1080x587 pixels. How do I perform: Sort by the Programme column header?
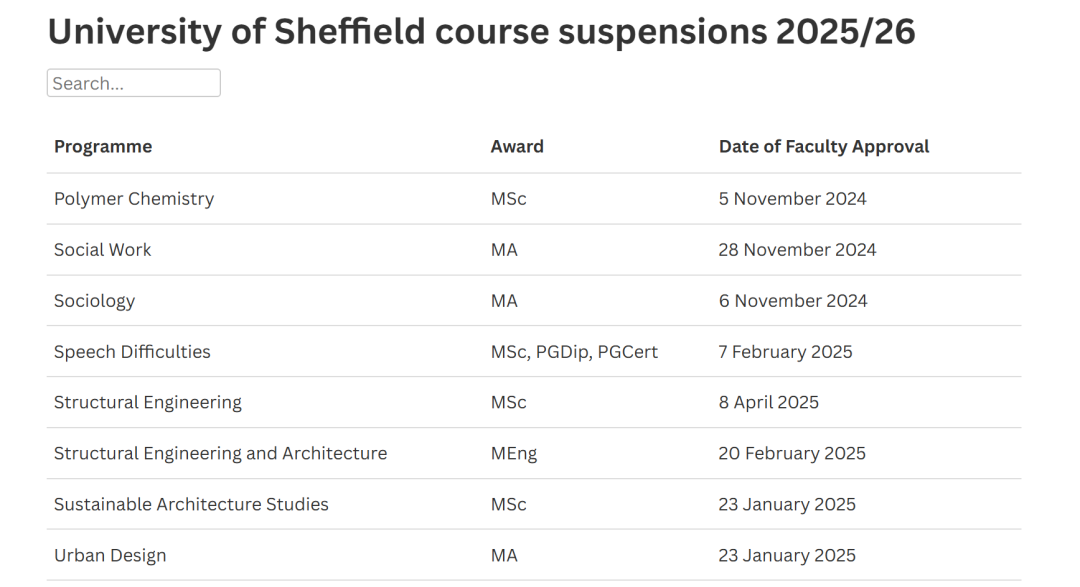click(x=103, y=147)
